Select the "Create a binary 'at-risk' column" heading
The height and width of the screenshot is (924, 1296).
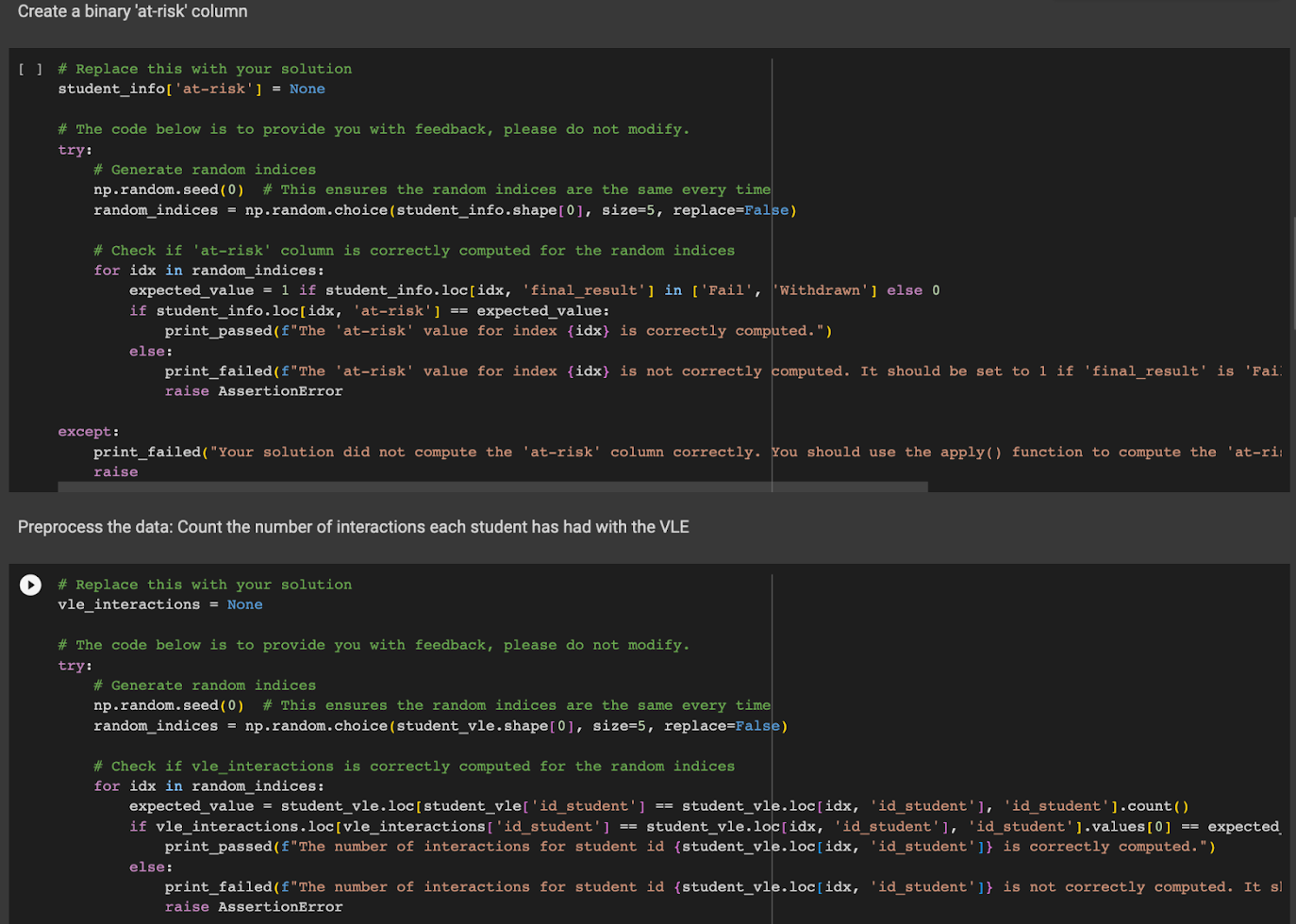(133, 11)
